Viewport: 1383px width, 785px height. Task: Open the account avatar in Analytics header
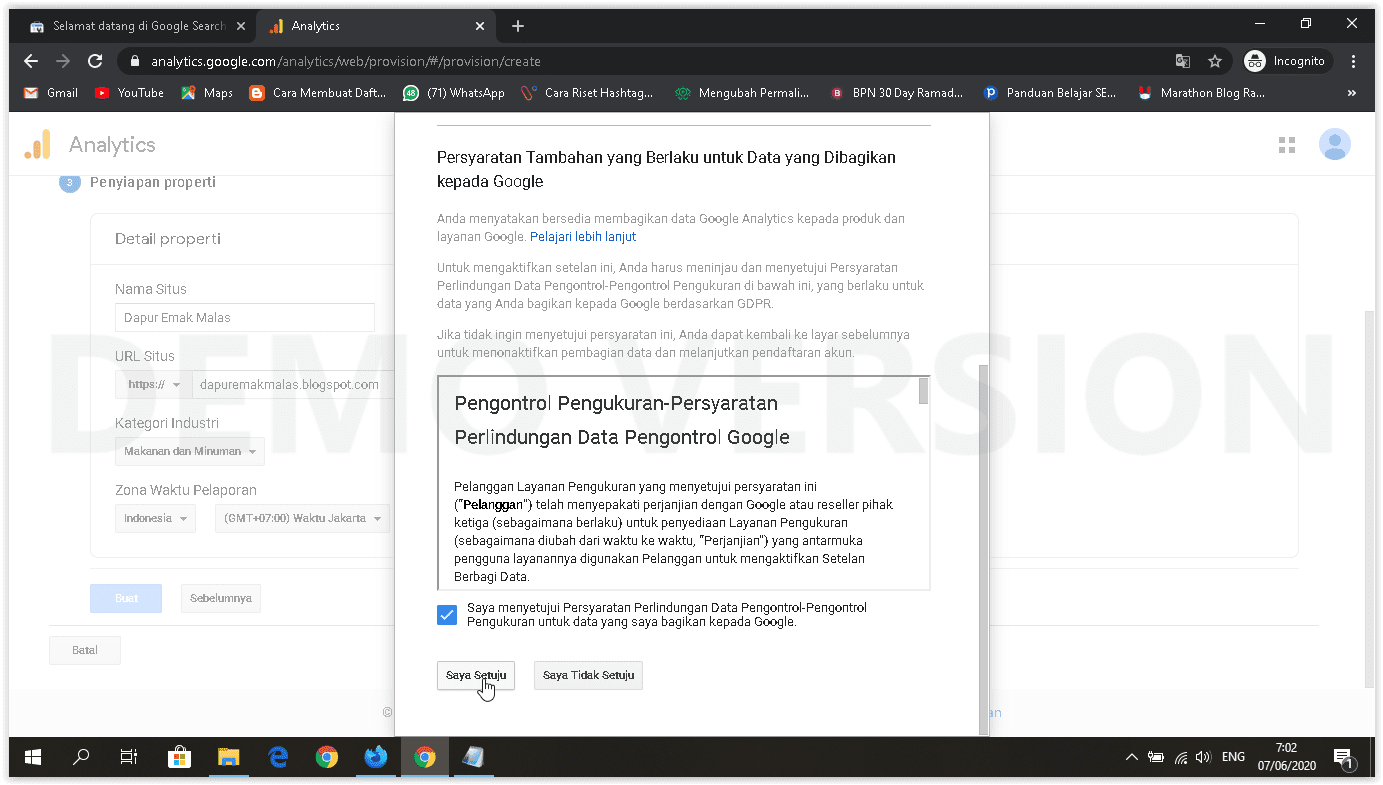click(x=1335, y=145)
